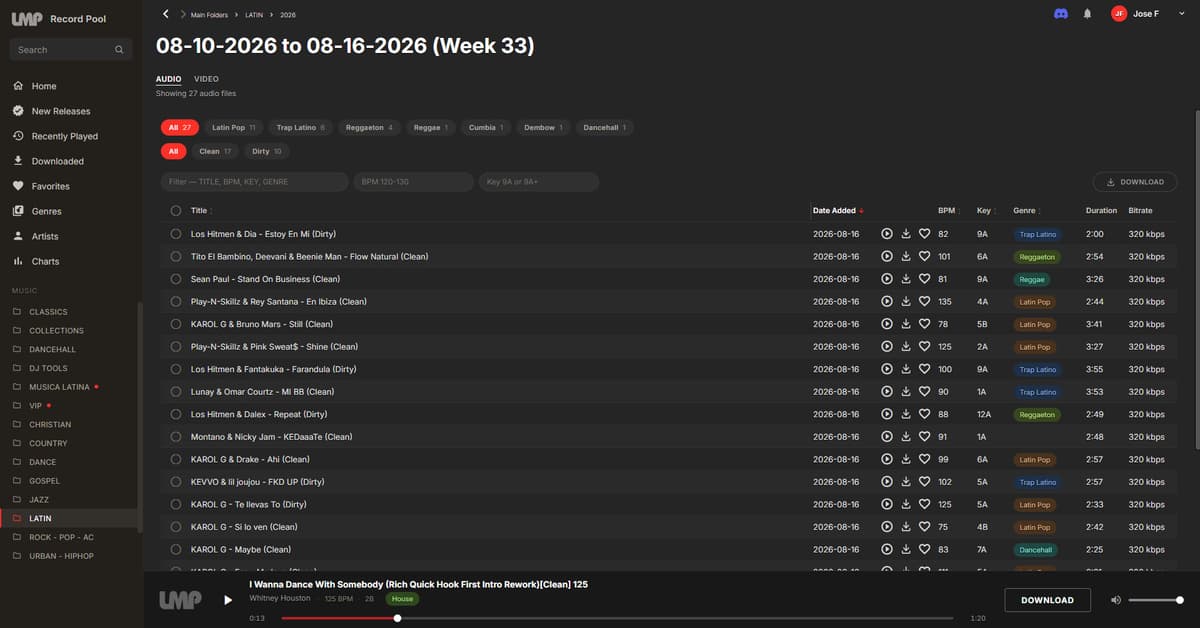
Task: Click the DOWNLOAD button above table
Action: pos(1135,182)
